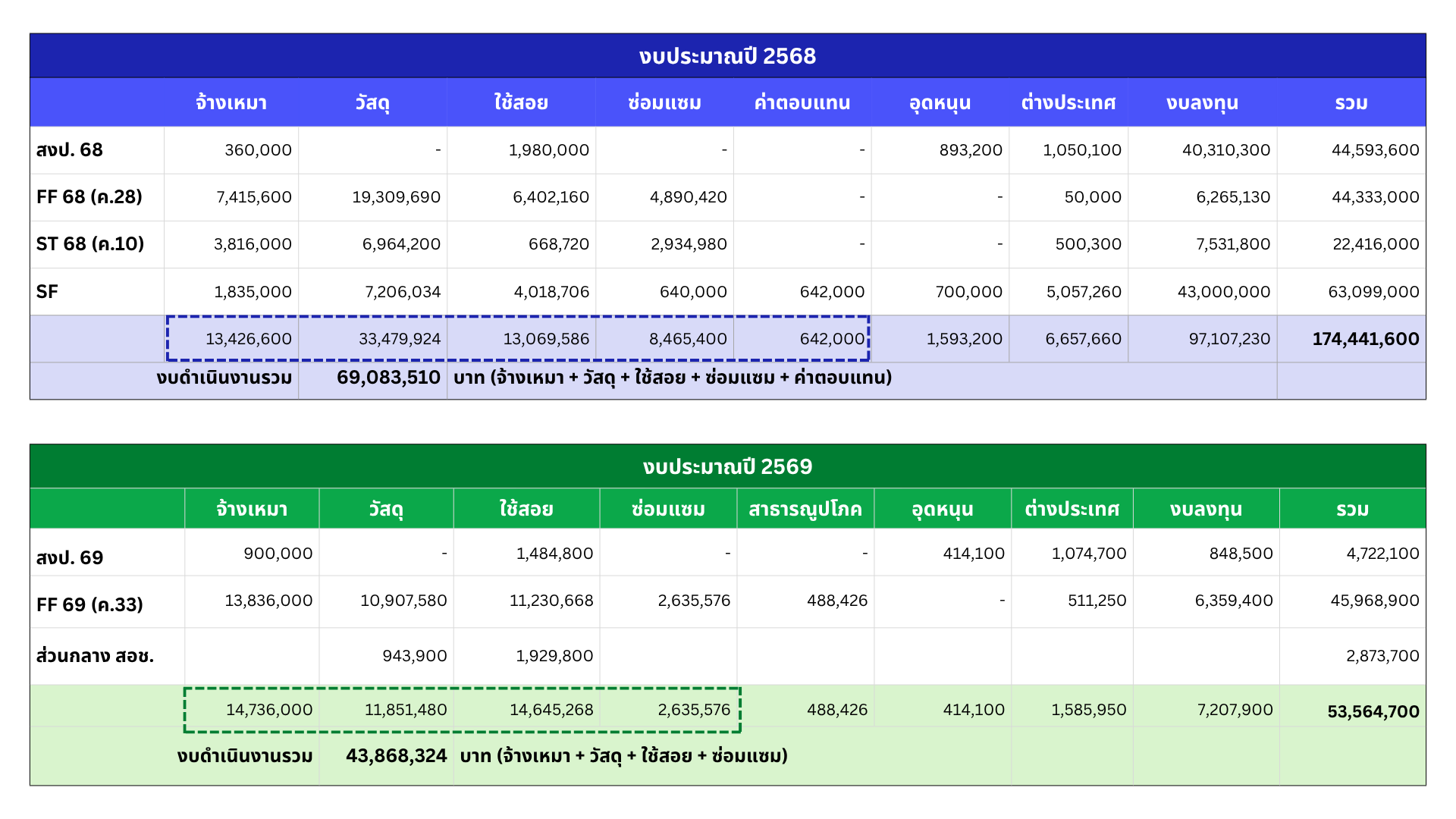
Task: Click the ส่วนกลาง สอช. row label
Action: [95, 656]
